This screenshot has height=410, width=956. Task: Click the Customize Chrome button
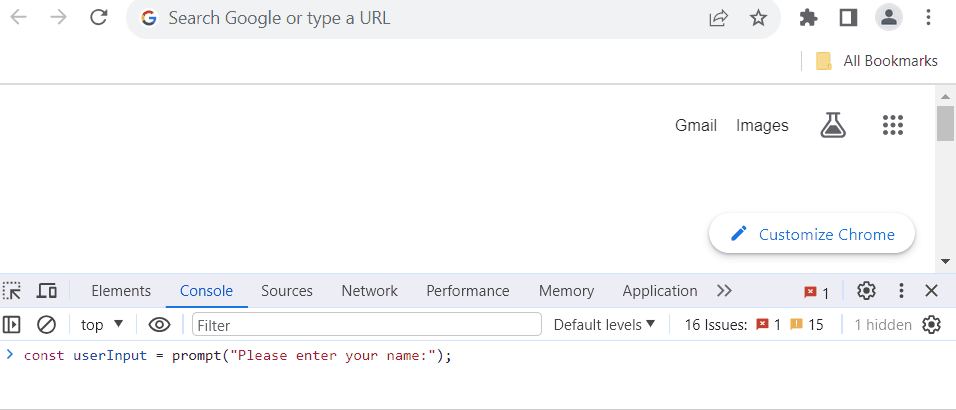click(811, 234)
